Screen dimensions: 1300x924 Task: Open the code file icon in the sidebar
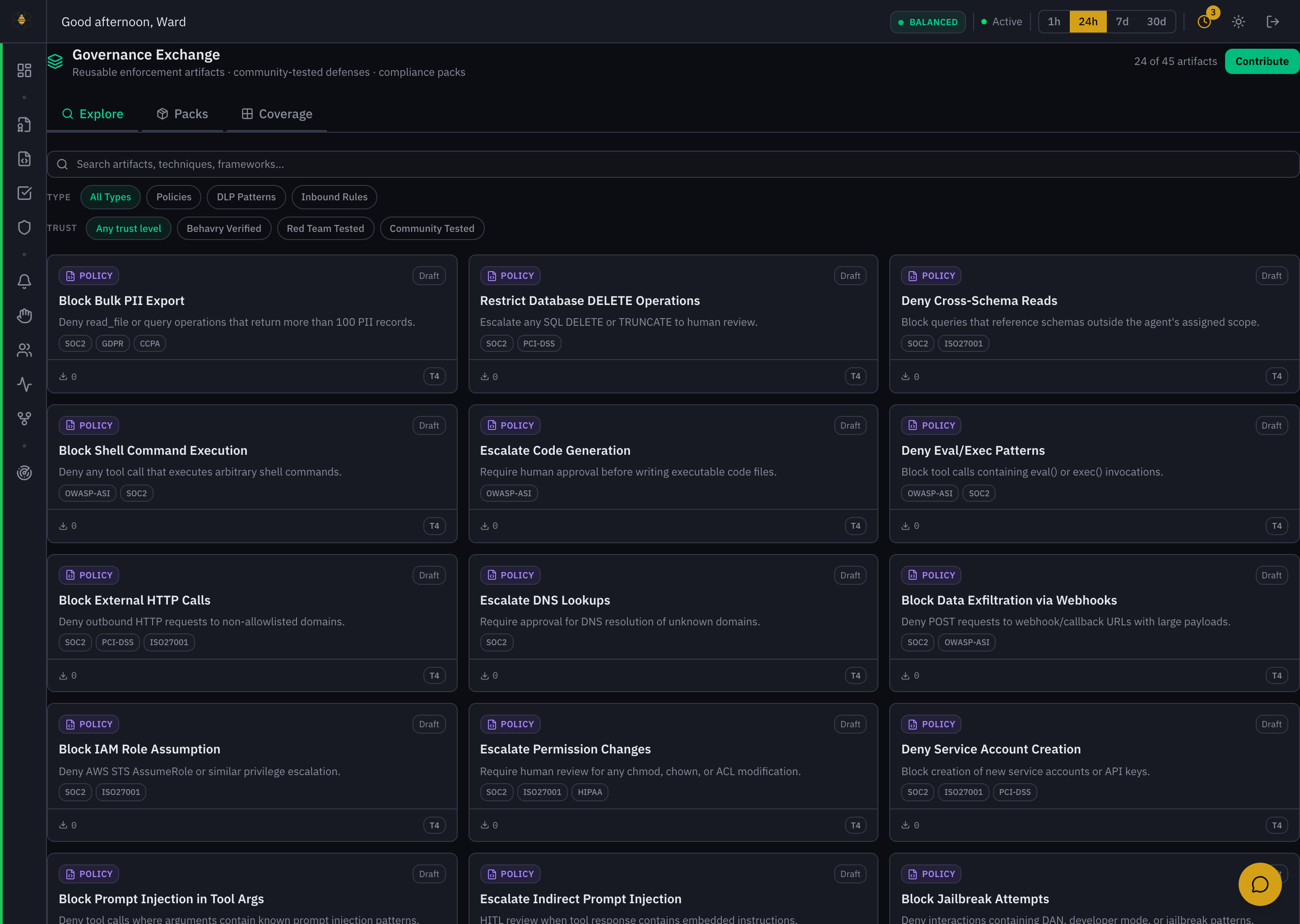point(24,159)
